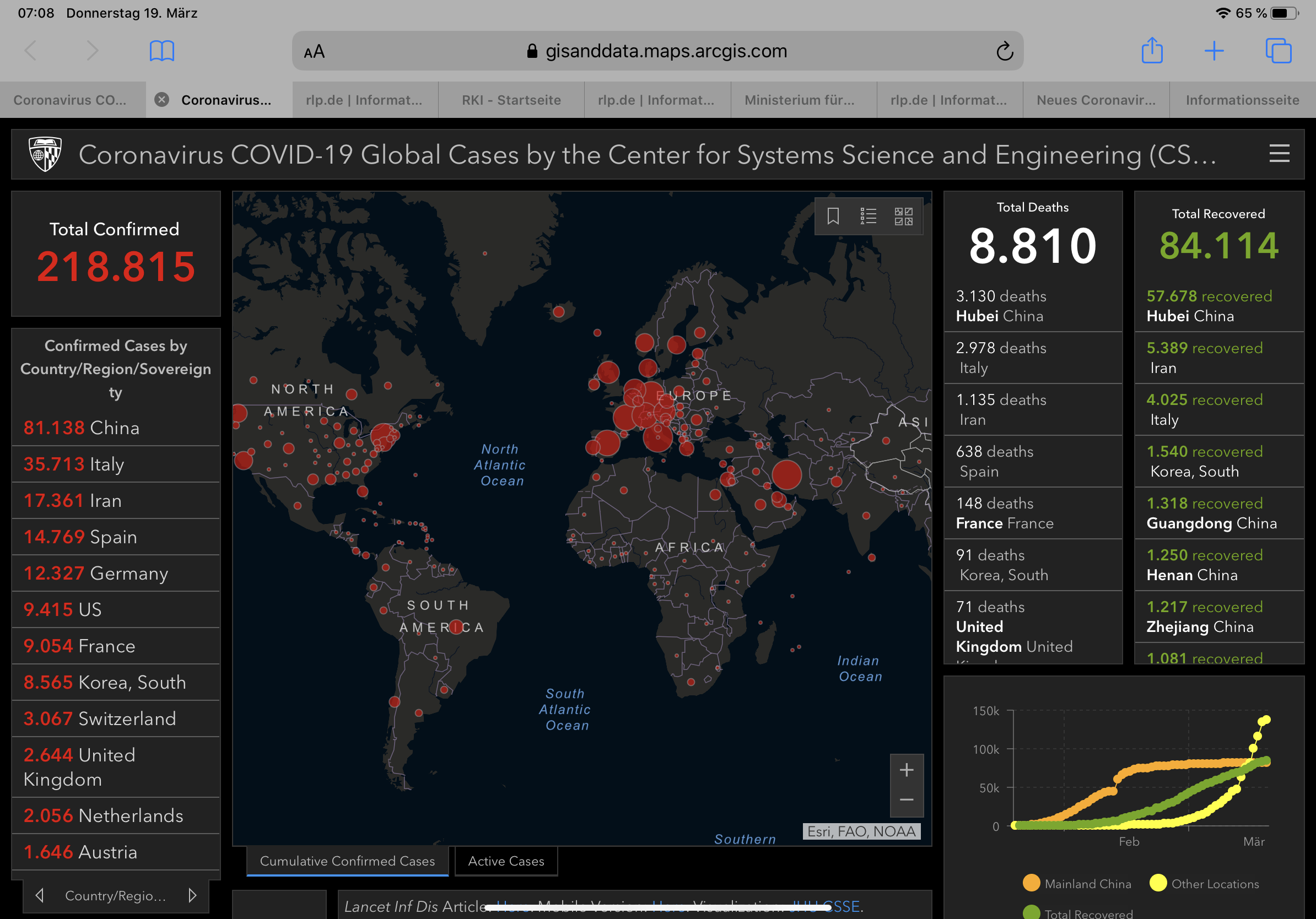Select China in confirmed cases list

click(116, 428)
